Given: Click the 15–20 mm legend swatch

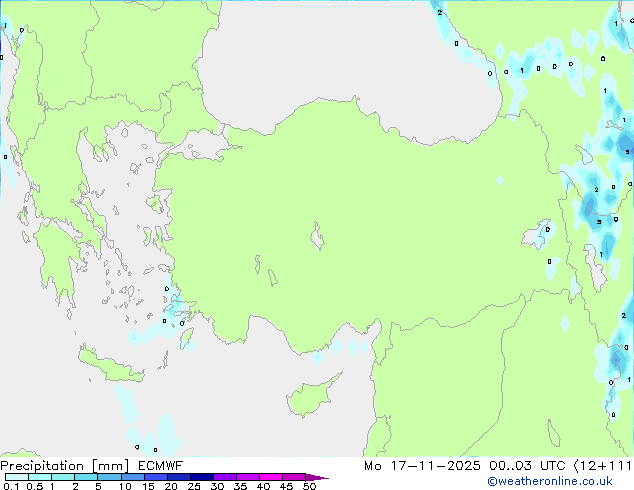Looking at the screenshot, I should (156, 477).
